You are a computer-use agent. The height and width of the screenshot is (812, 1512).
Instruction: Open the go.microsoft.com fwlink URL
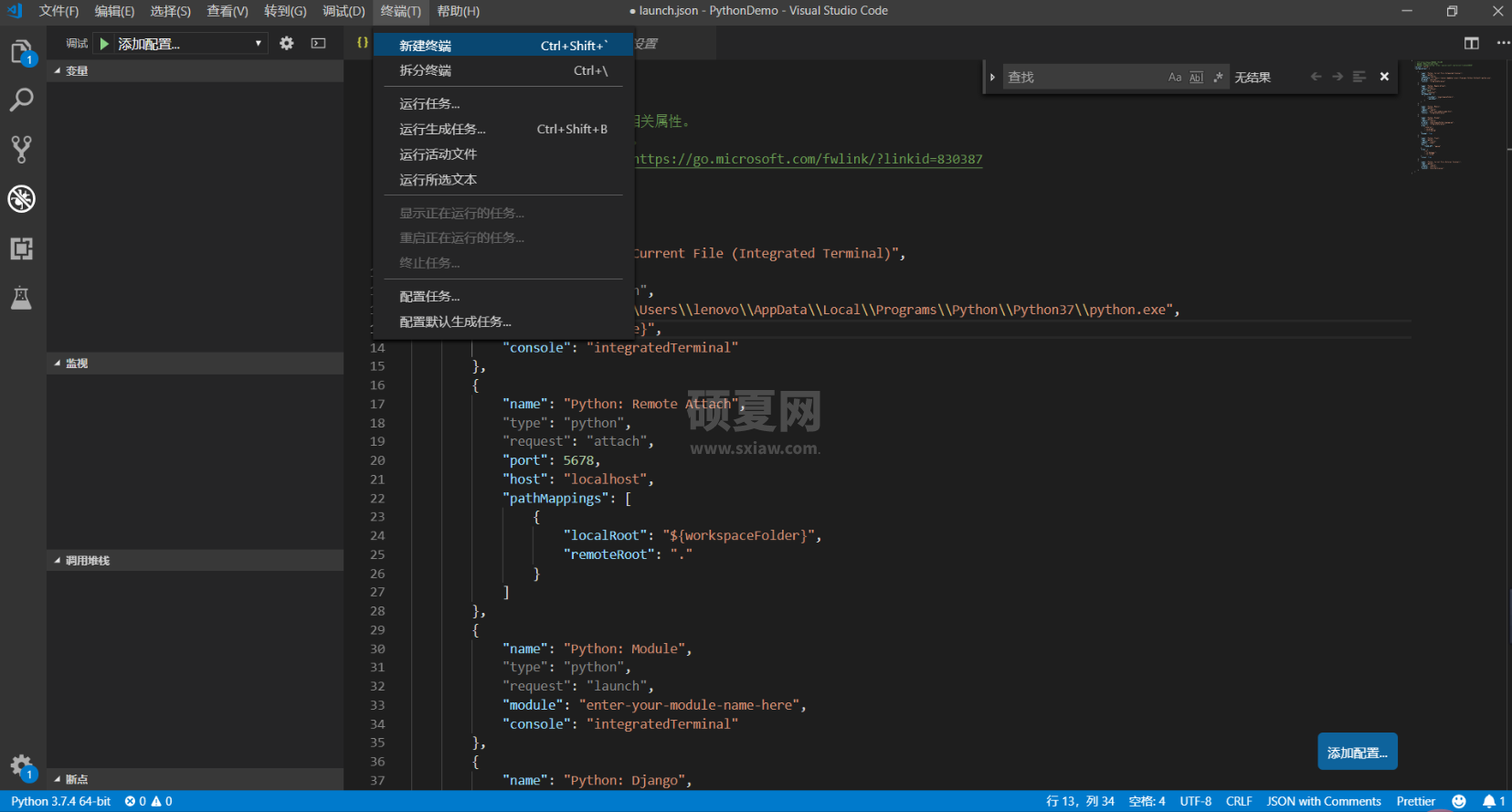coord(809,159)
